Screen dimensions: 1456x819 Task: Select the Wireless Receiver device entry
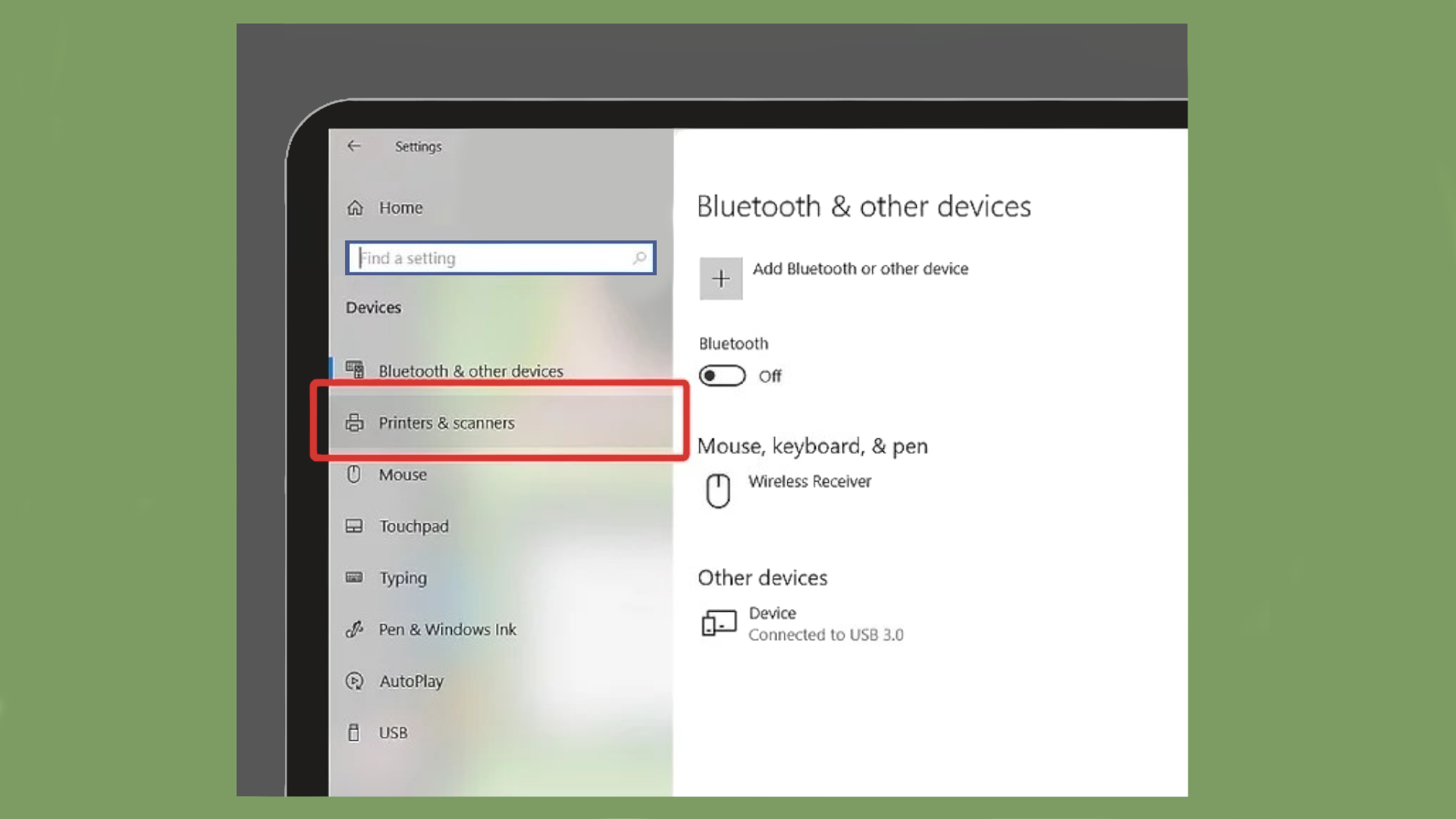point(810,482)
